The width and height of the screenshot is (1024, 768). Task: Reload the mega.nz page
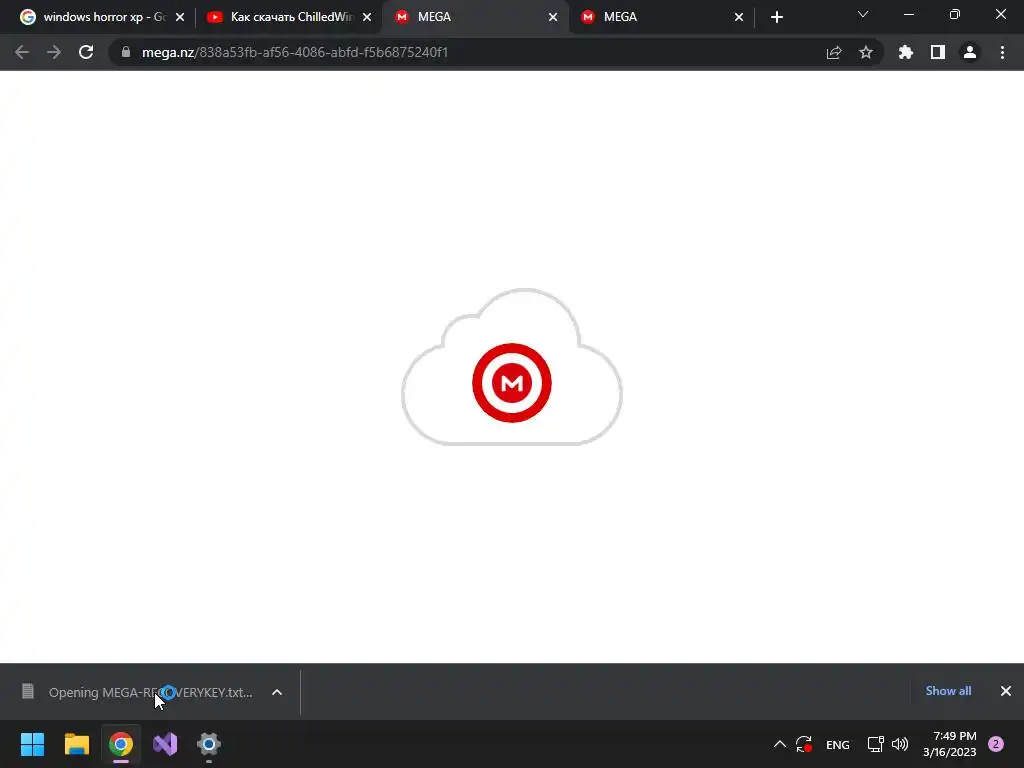point(86,52)
